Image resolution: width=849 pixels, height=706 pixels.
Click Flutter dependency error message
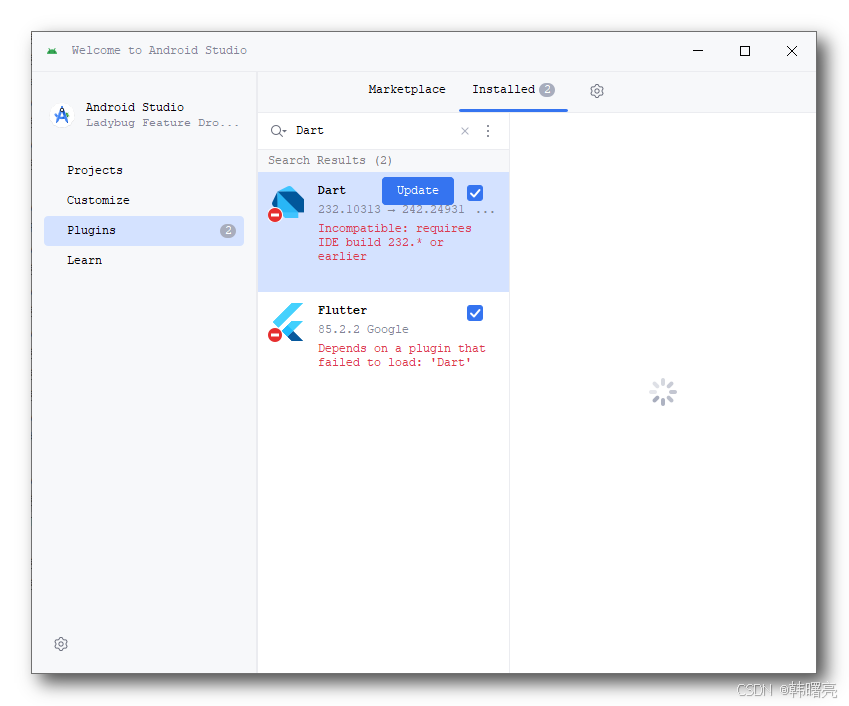click(402, 355)
